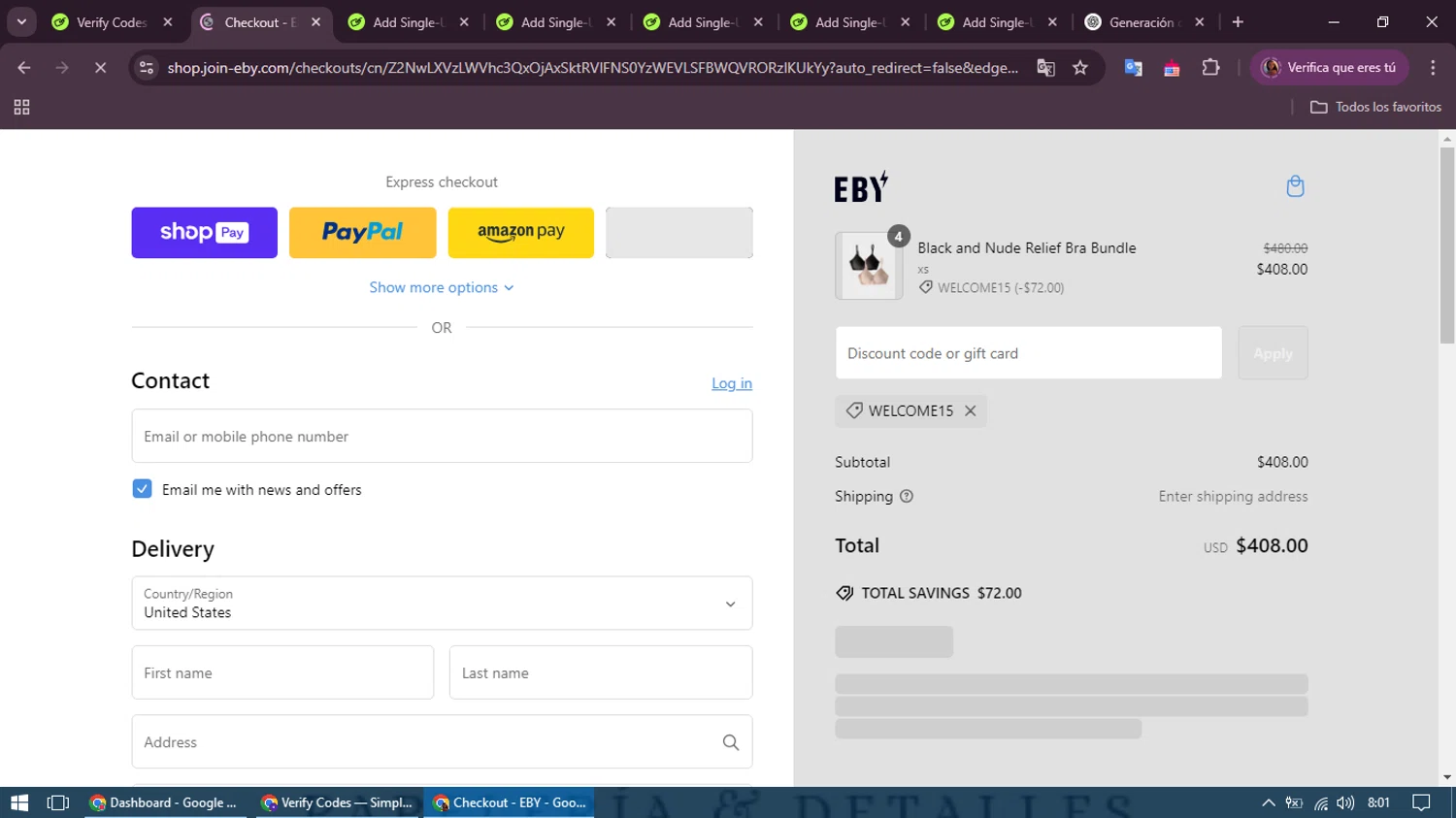
Task: Click the flag extension icon in toolbar
Action: pyautogui.click(x=1172, y=67)
